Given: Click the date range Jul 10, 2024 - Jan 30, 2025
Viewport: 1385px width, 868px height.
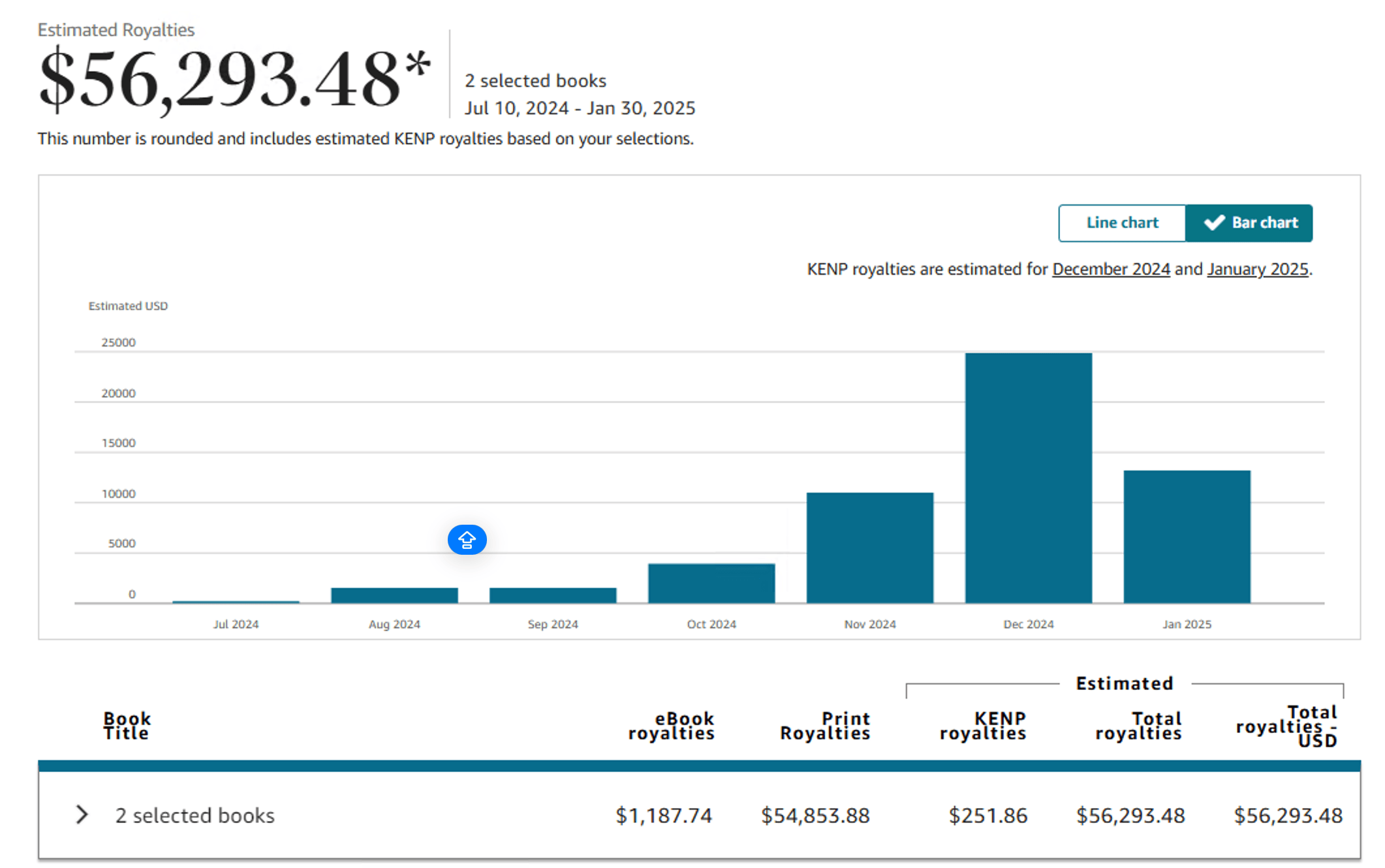Looking at the screenshot, I should [x=580, y=108].
